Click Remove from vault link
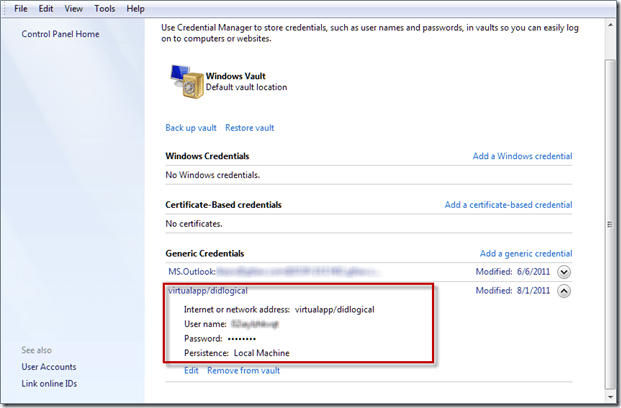This screenshot has width=621, height=408. (x=243, y=371)
